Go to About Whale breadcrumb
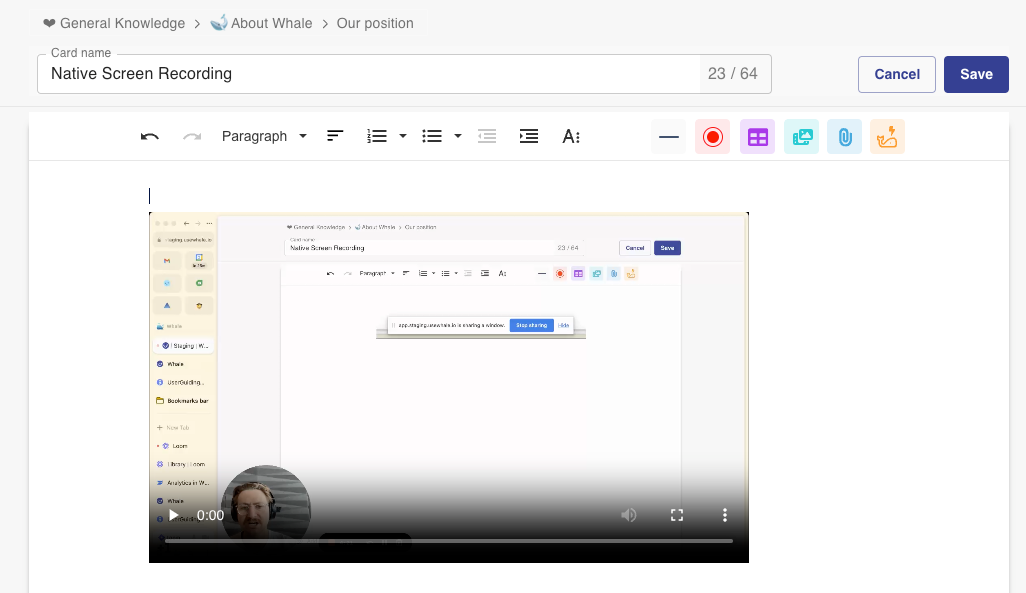 coord(261,24)
